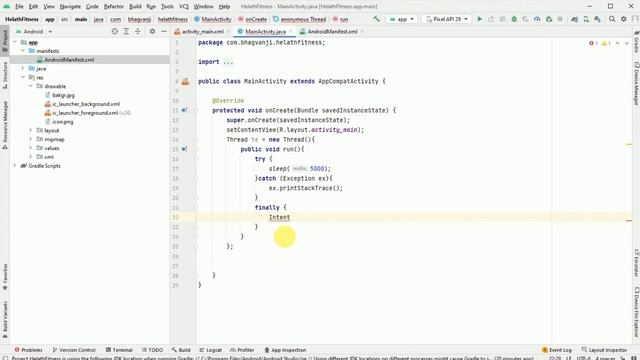The width and height of the screenshot is (640, 360).
Task: Click override gutter icon beside run() line
Action: (184, 149)
